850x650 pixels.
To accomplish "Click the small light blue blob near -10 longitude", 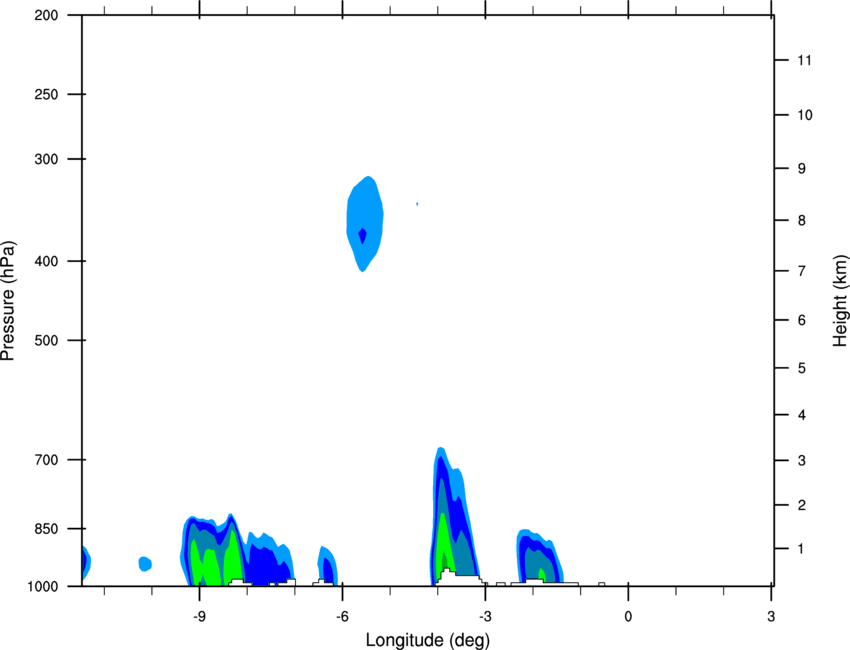I will 145,564.
